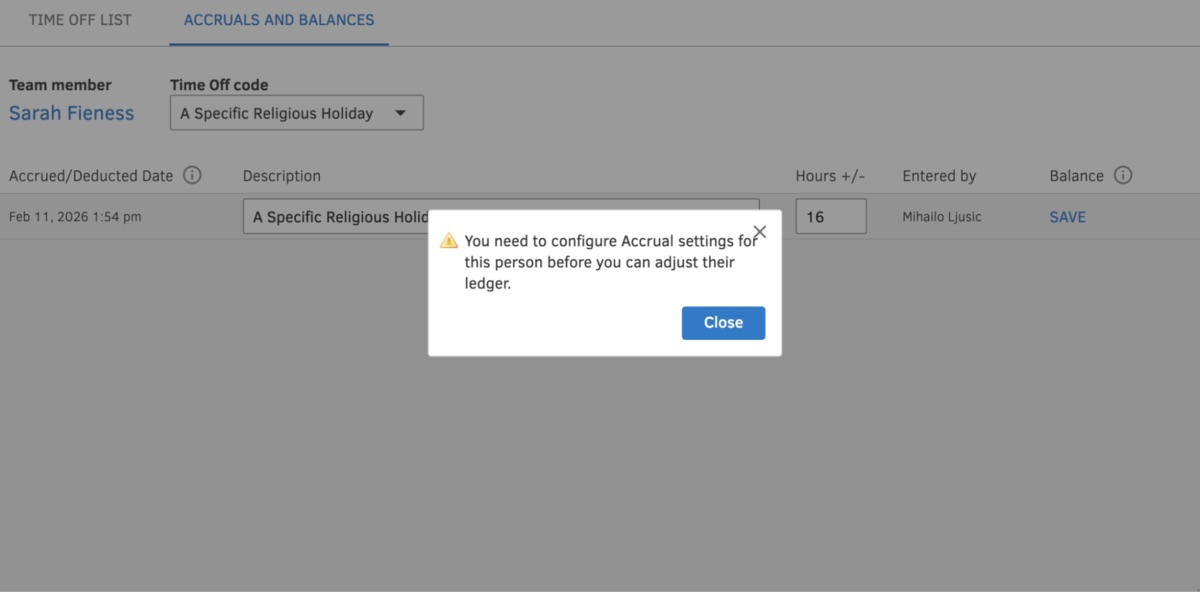Image resolution: width=1200 pixels, height=592 pixels.
Task: Click the dropdown arrow next to the holiday code
Action: coord(402,112)
